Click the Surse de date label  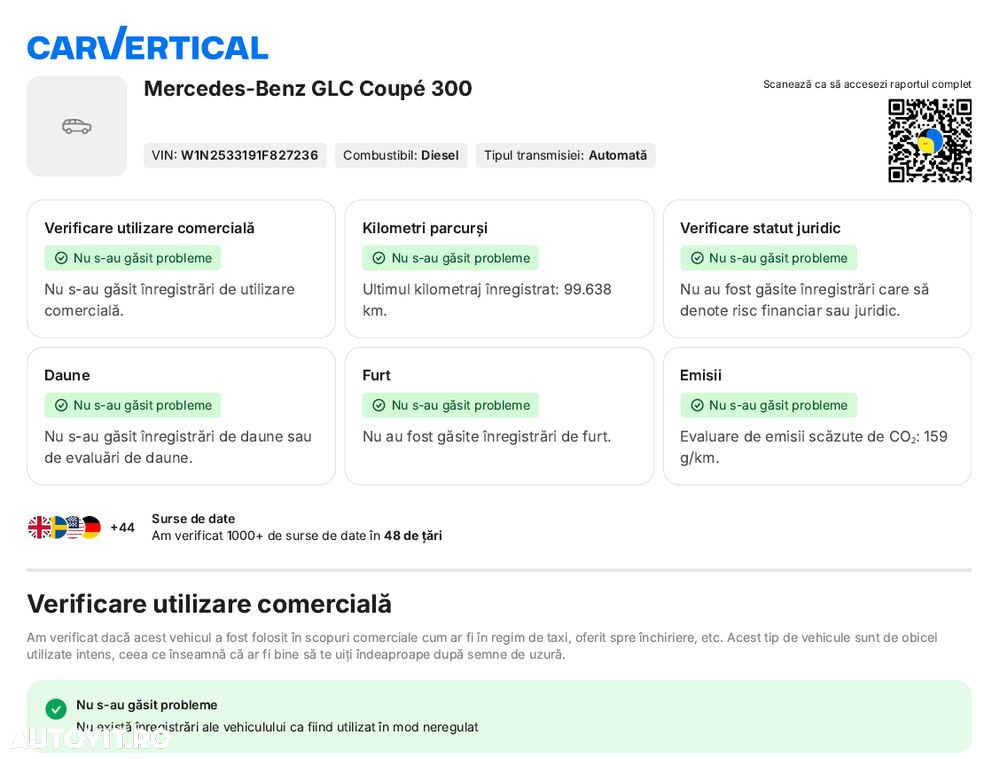193,519
